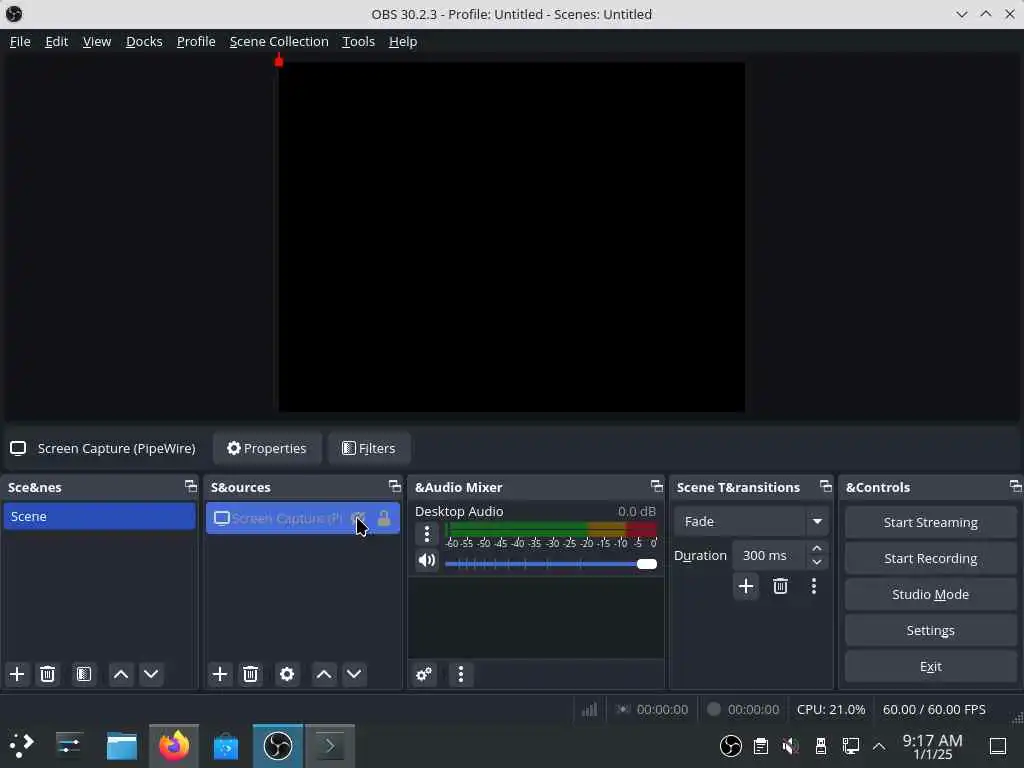Viewport: 1024px width, 768px height.
Task: Adjust Desktop Audio volume slider handle
Action: [x=647, y=564]
